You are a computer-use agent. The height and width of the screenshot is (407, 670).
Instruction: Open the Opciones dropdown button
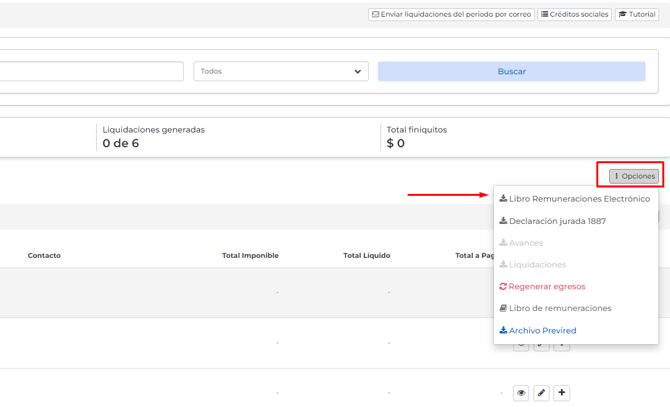(634, 176)
